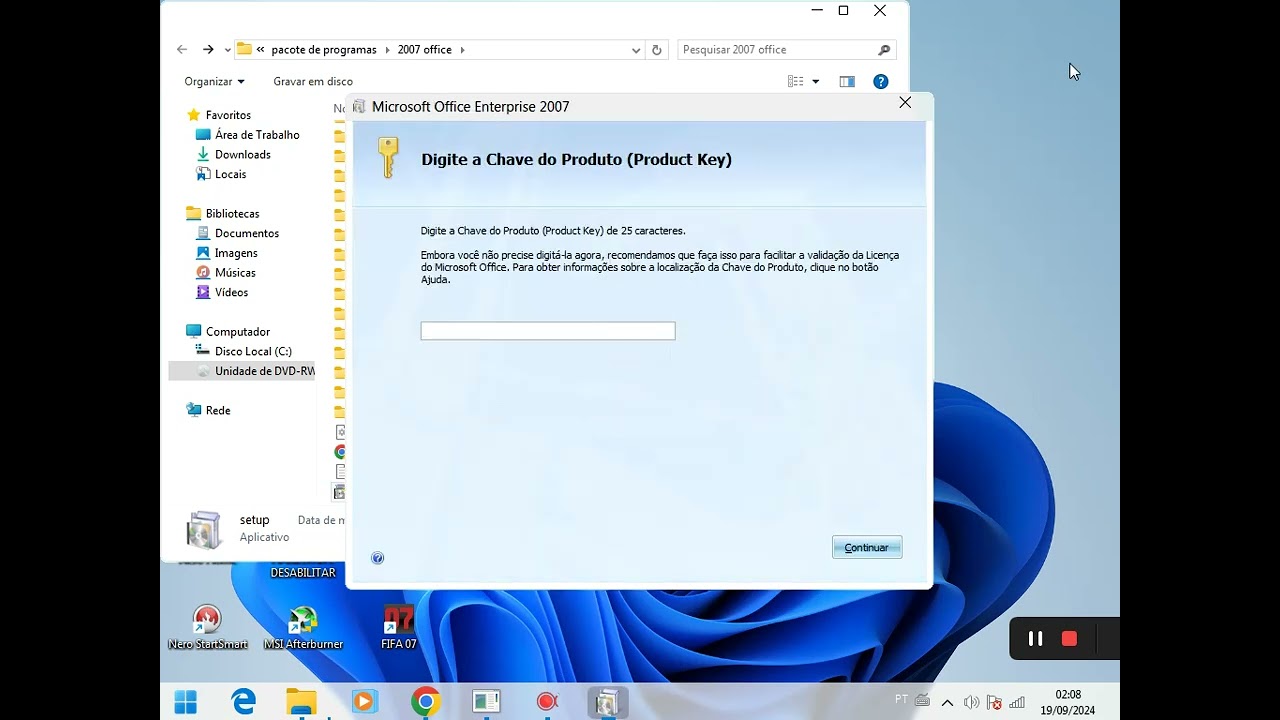Click the Continuar button
The width and height of the screenshot is (1280, 720).
pyautogui.click(x=867, y=547)
